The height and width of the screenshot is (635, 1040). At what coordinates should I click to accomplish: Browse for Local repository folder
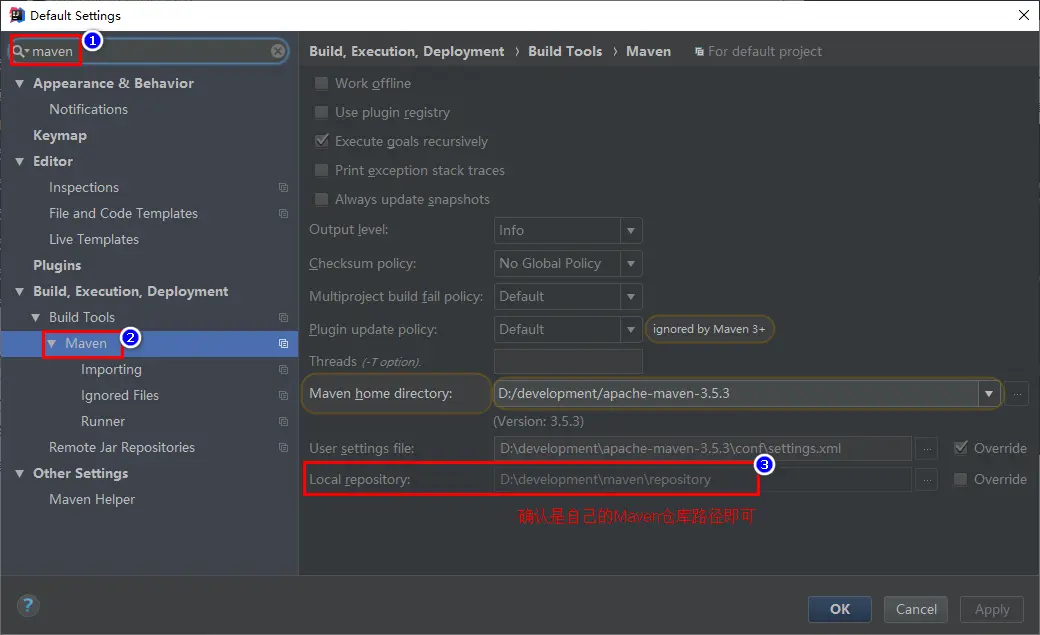pyautogui.click(x=927, y=480)
